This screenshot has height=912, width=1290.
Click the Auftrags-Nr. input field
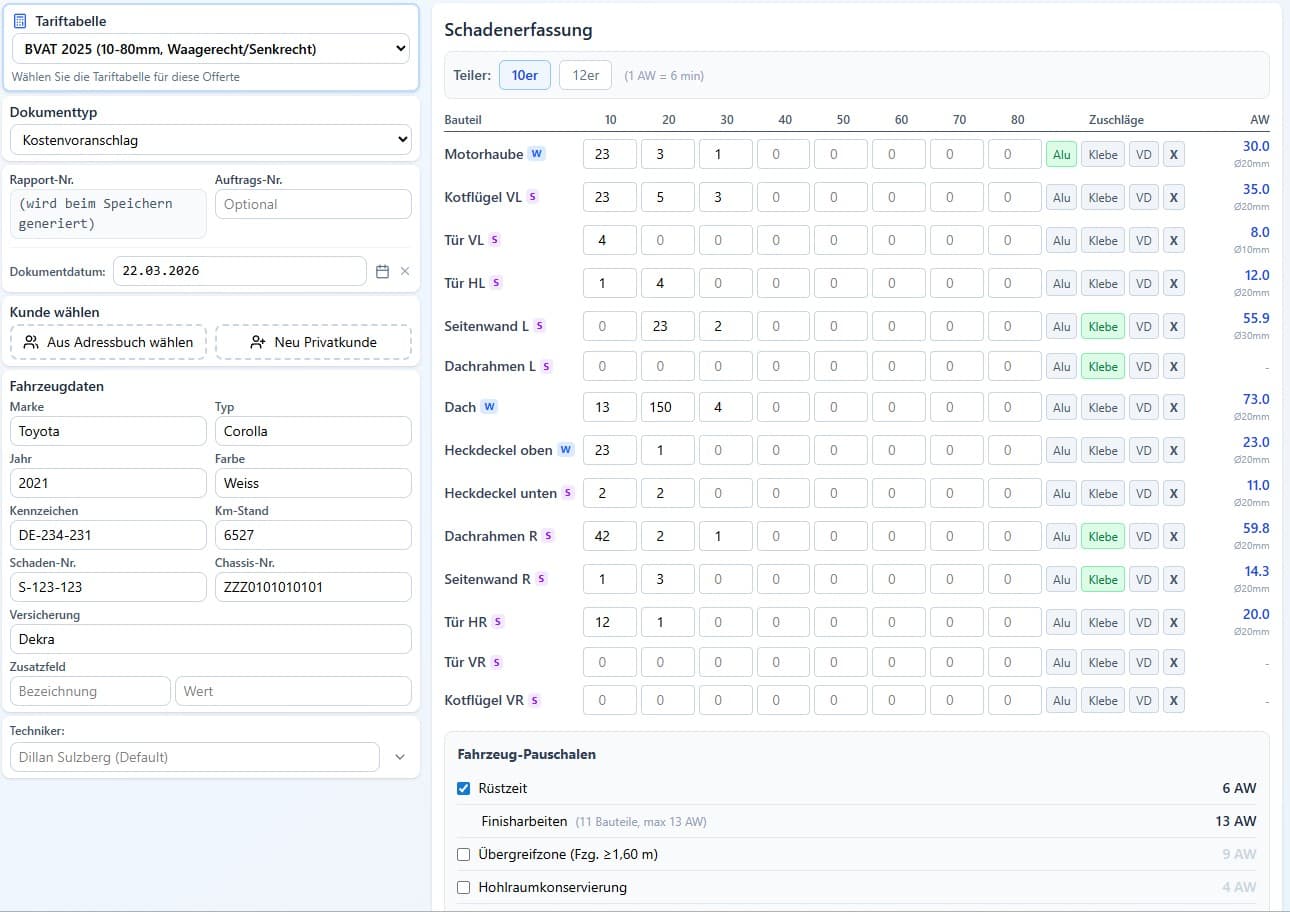point(313,204)
